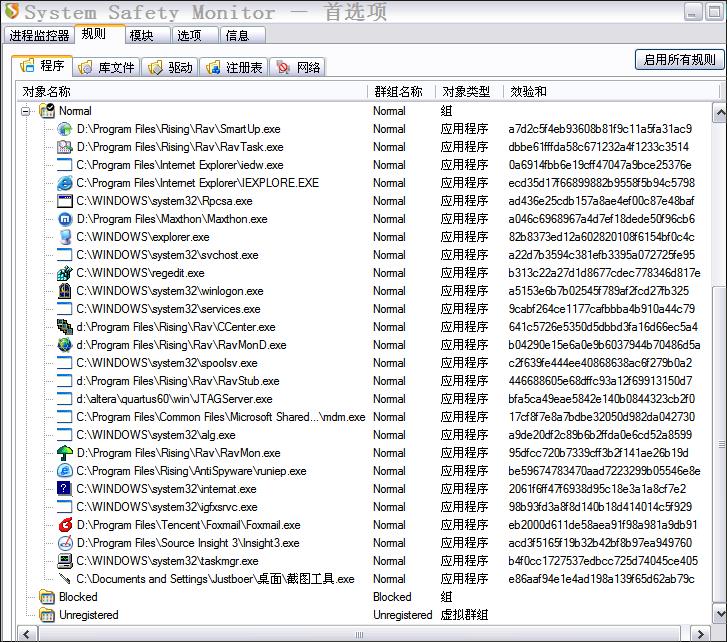Screen dimensions: 727x642
Task: Click the System Safety Monitor shield icon
Action: point(12,11)
